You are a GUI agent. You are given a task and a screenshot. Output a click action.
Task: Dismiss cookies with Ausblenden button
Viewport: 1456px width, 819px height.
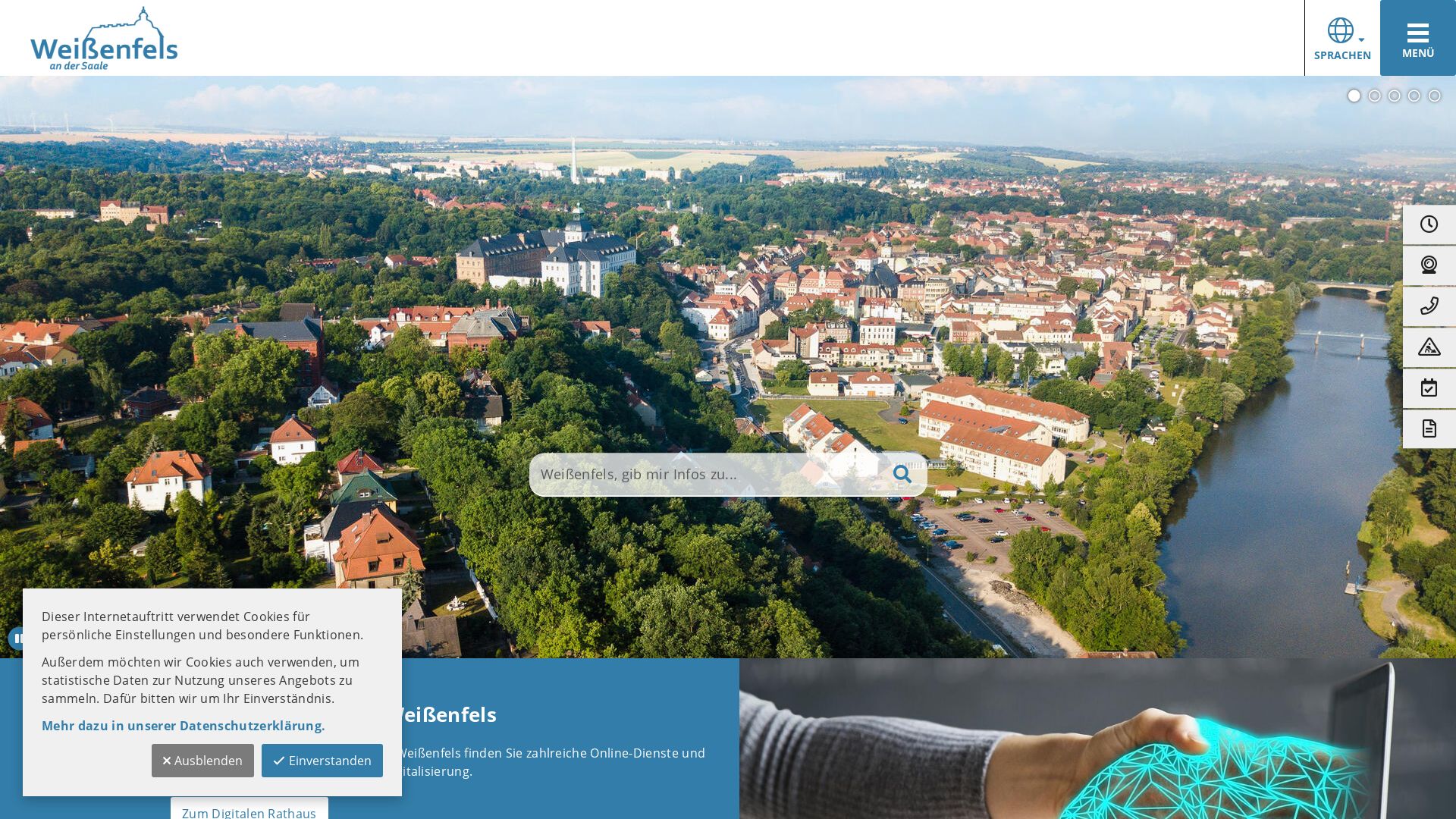click(x=202, y=761)
